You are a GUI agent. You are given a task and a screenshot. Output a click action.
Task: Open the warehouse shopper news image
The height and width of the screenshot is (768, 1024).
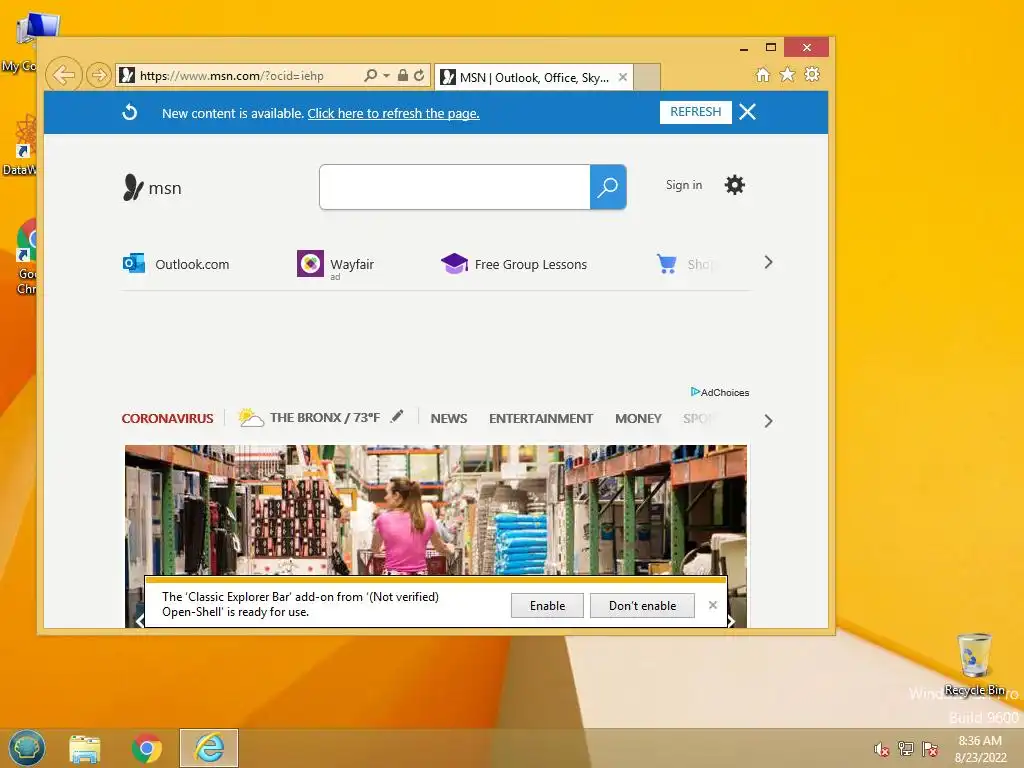coord(436,510)
